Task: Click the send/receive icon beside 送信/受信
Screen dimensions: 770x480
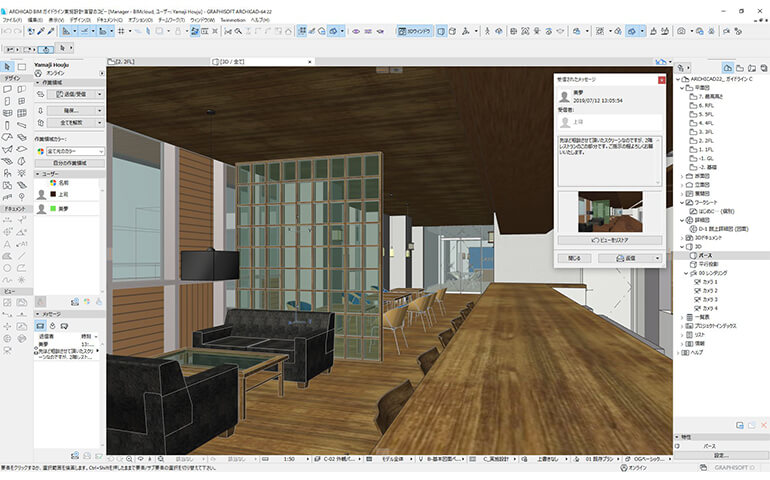Action: (41, 94)
